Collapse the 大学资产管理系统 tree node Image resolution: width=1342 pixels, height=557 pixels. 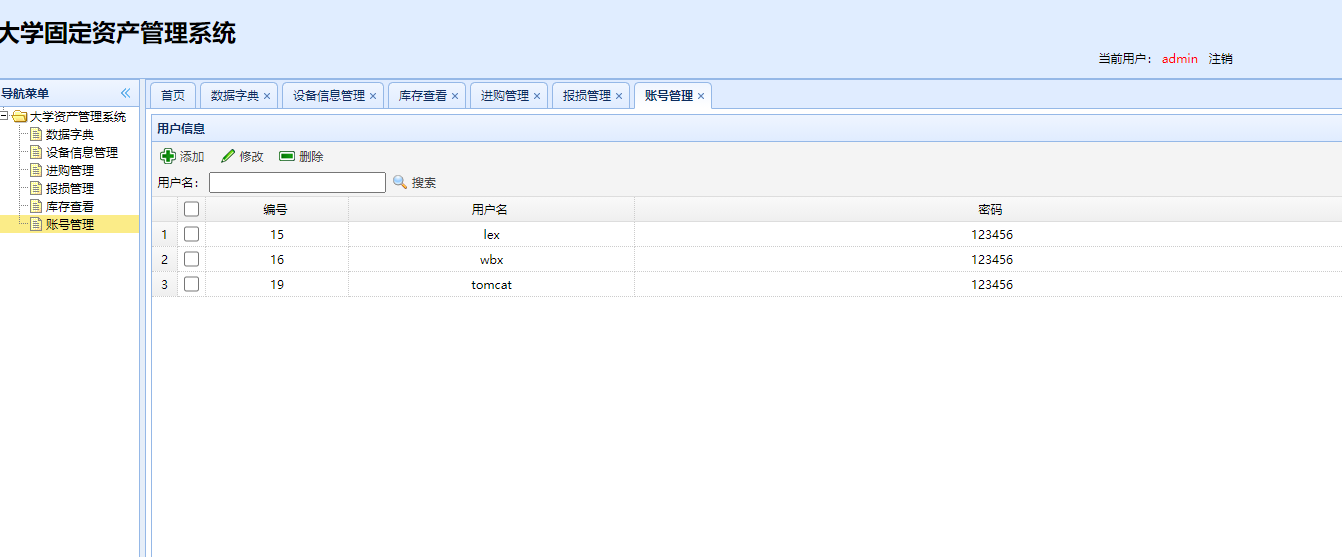click(5, 116)
